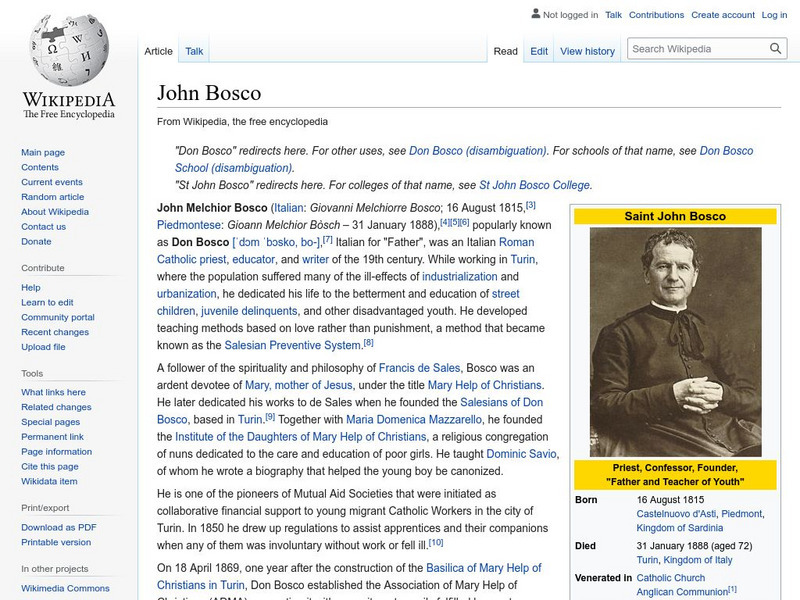Open Francis de Sales link

[419, 368]
